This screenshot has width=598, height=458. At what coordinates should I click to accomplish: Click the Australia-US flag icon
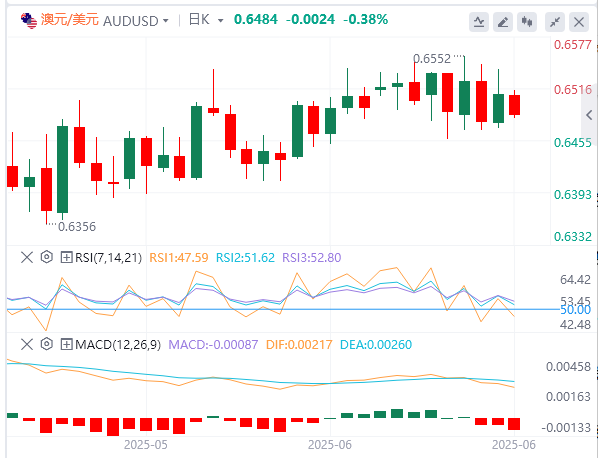tap(29, 21)
